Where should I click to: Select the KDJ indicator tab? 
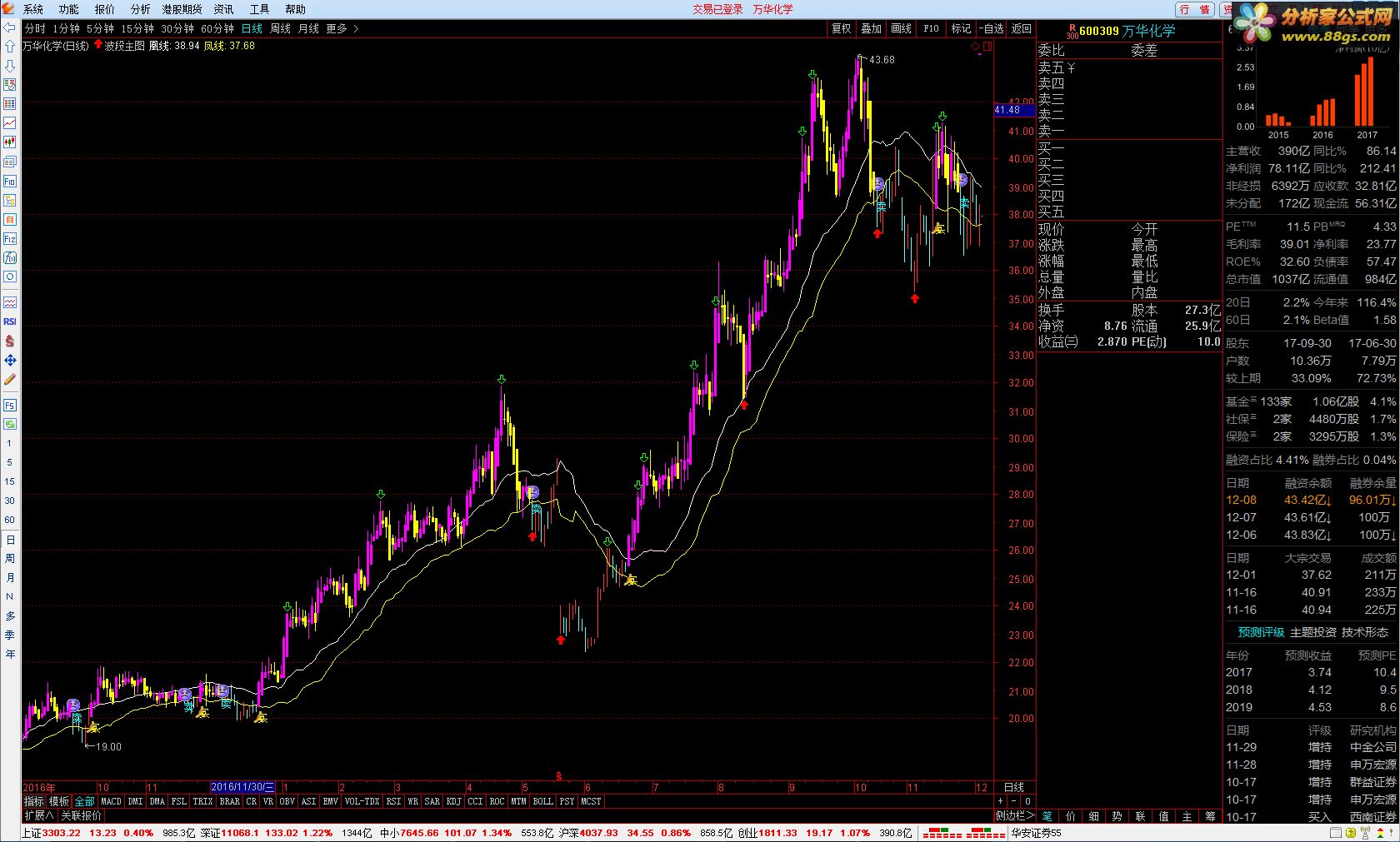click(x=453, y=801)
